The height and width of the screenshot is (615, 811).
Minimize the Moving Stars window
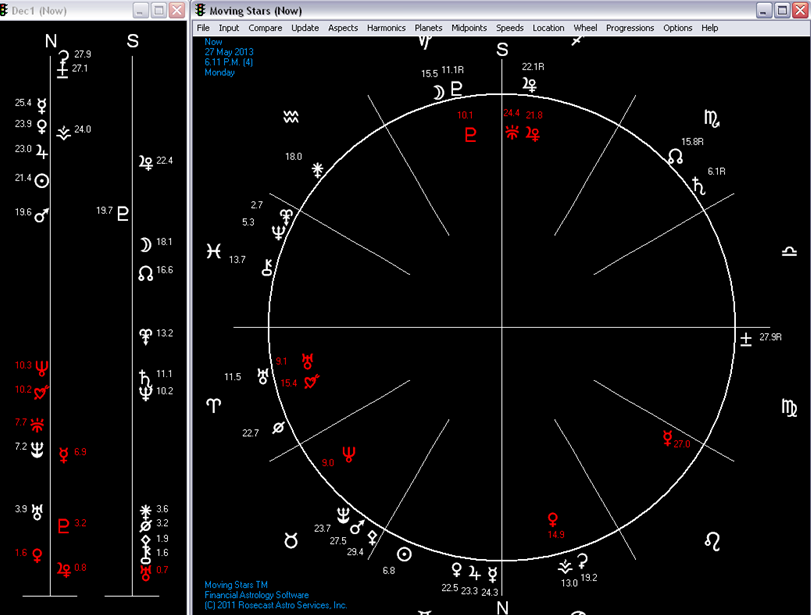click(x=764, y=10)
